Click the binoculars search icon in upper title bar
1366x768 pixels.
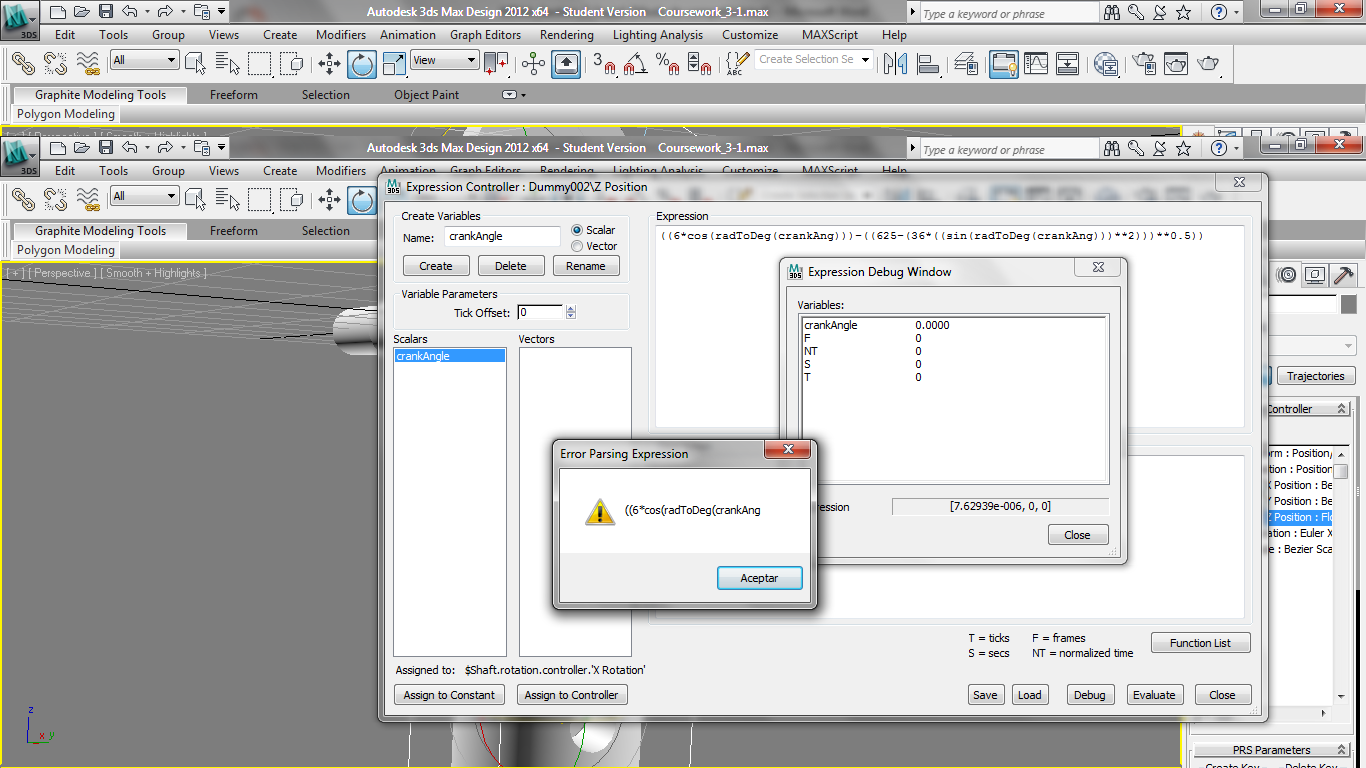click(1113, 13)
